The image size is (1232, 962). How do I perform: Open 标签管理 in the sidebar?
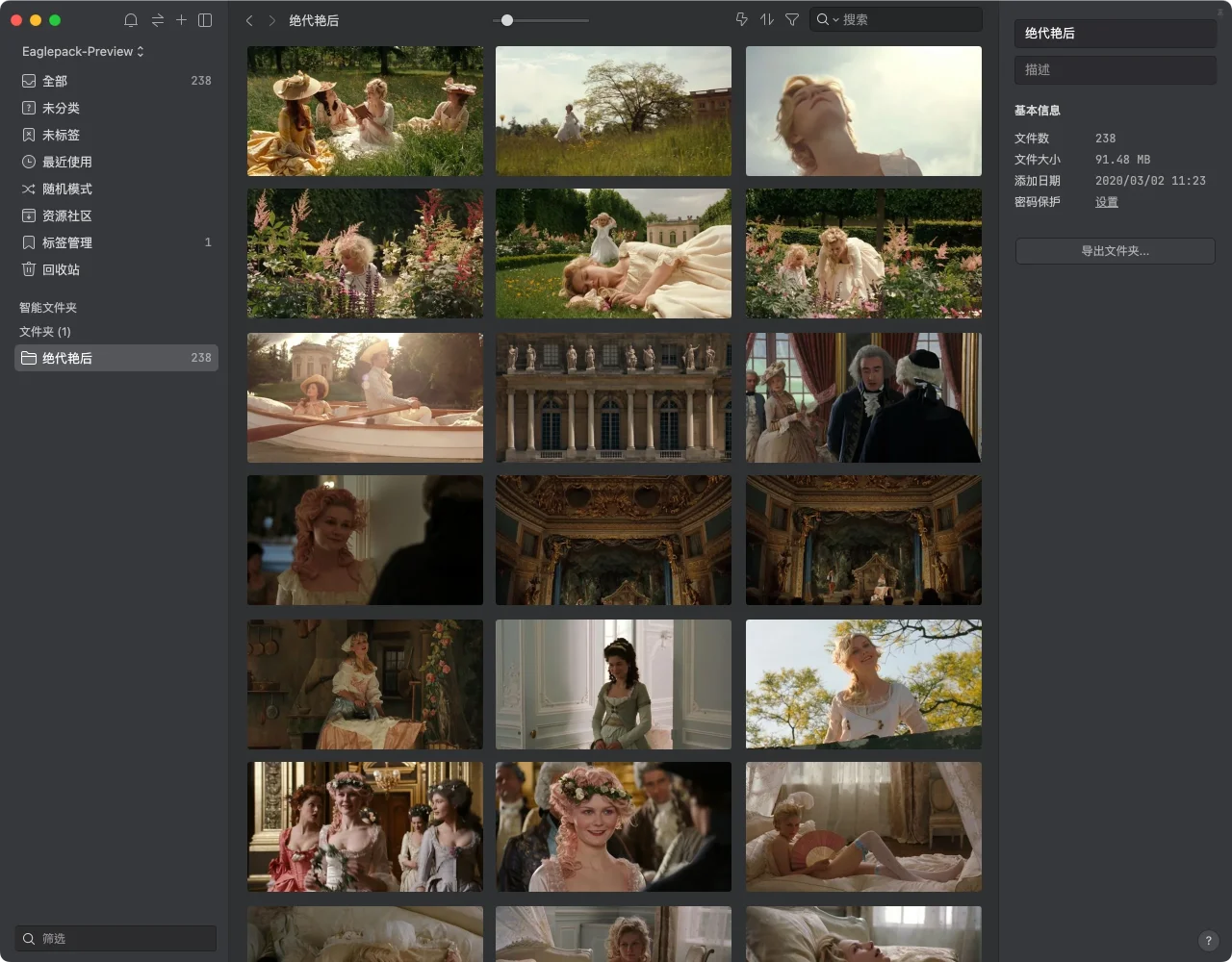[116, 242]
